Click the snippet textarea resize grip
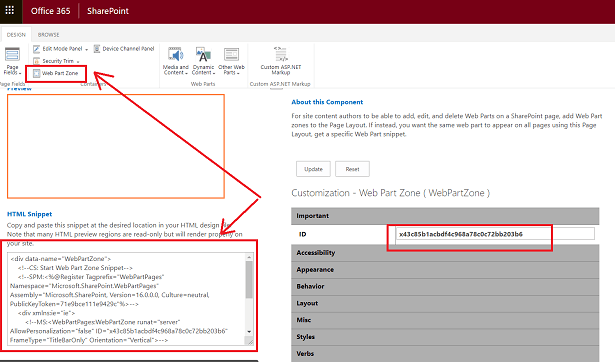The height and width of the screenshot is (362, 615). 250,342
